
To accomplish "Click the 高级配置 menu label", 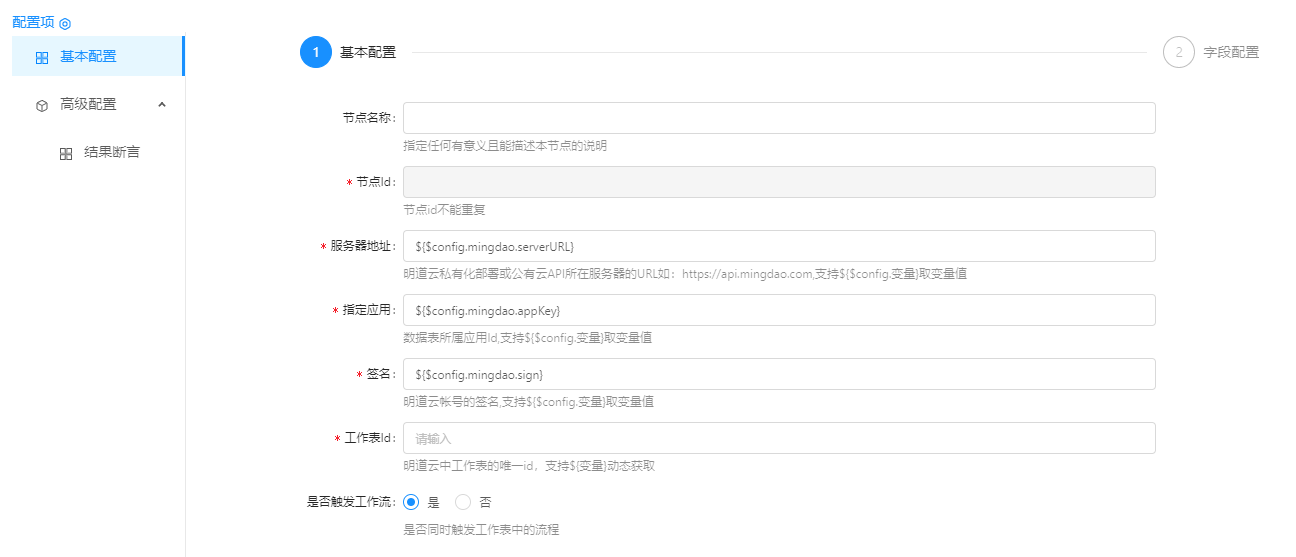I will [88, 104].
